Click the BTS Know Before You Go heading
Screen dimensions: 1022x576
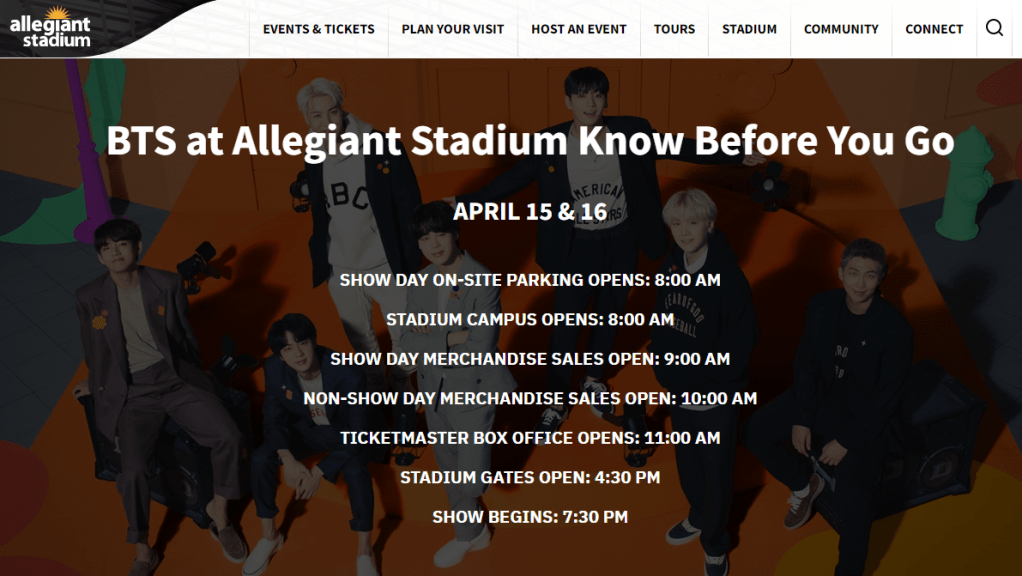(530, 141)
